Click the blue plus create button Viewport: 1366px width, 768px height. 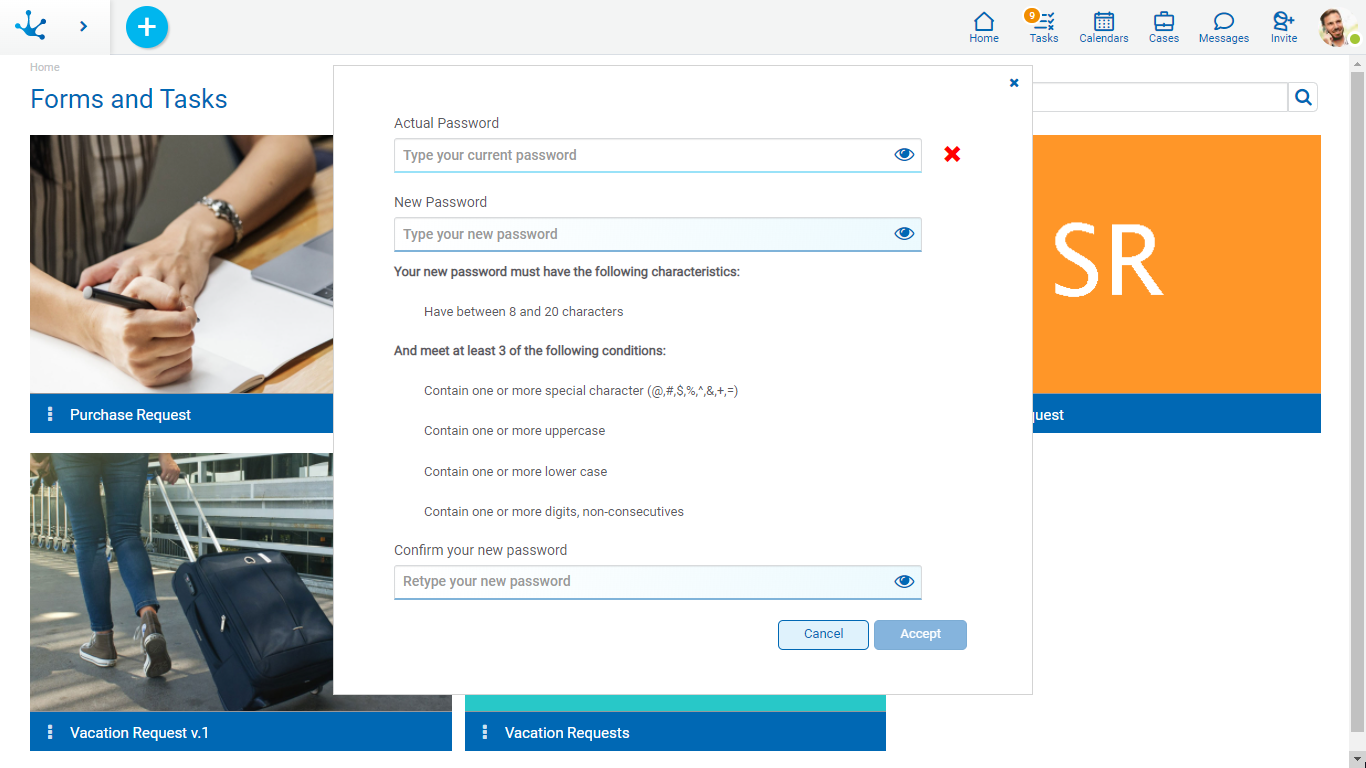point(147,27)
